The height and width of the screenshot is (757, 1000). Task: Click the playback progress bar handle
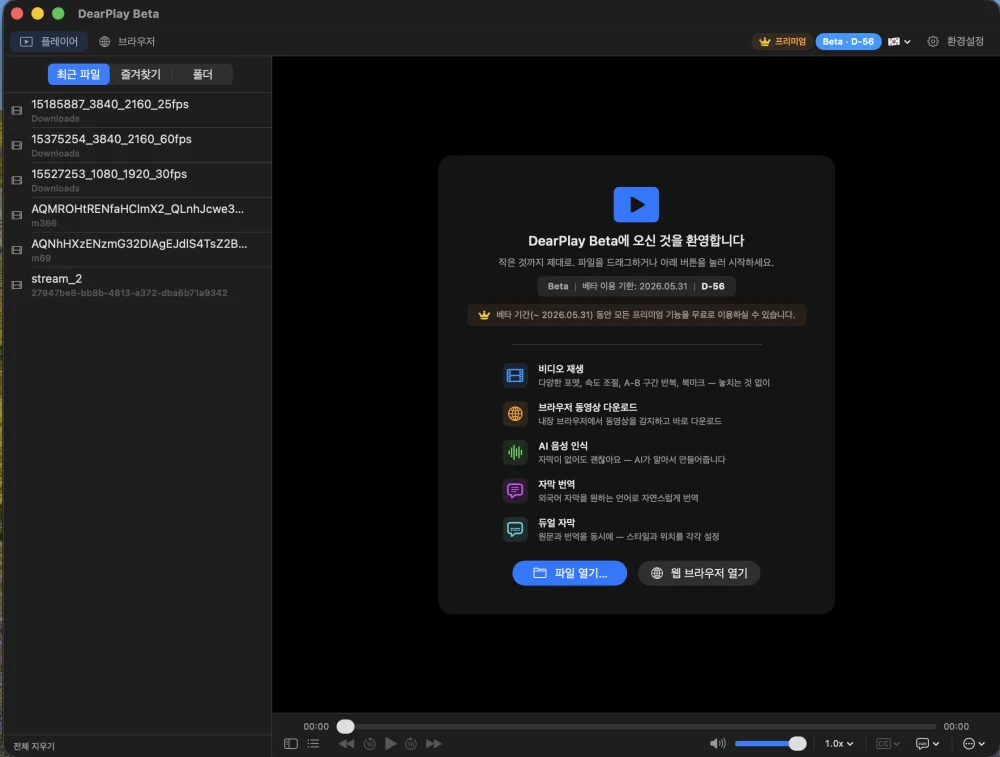[x=346, y=726]
